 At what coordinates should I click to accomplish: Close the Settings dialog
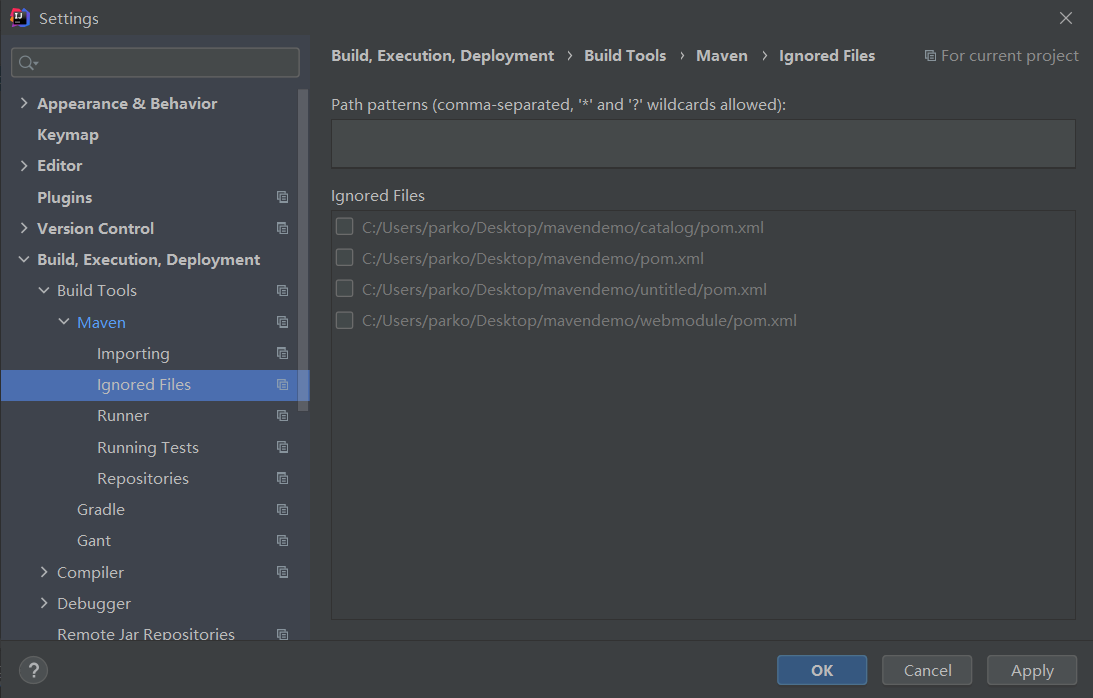pyautogui.click(x=1066, y=18)
